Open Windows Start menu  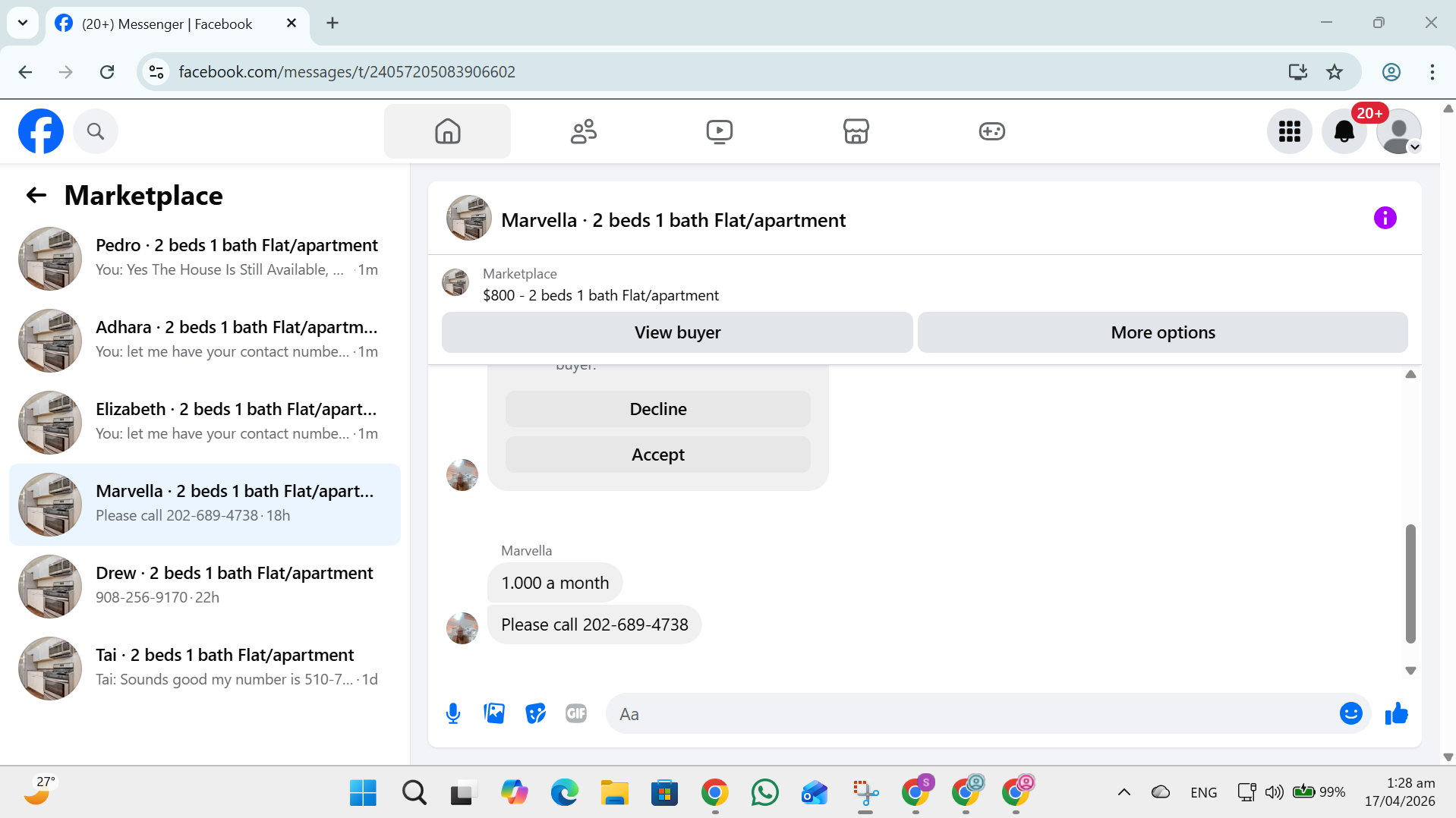click(363, 792)
